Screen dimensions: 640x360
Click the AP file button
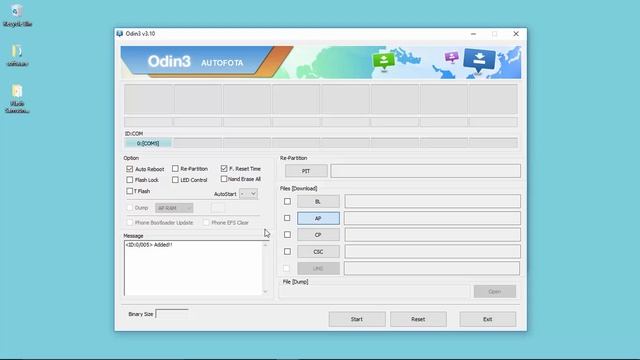tap(318, 218)
